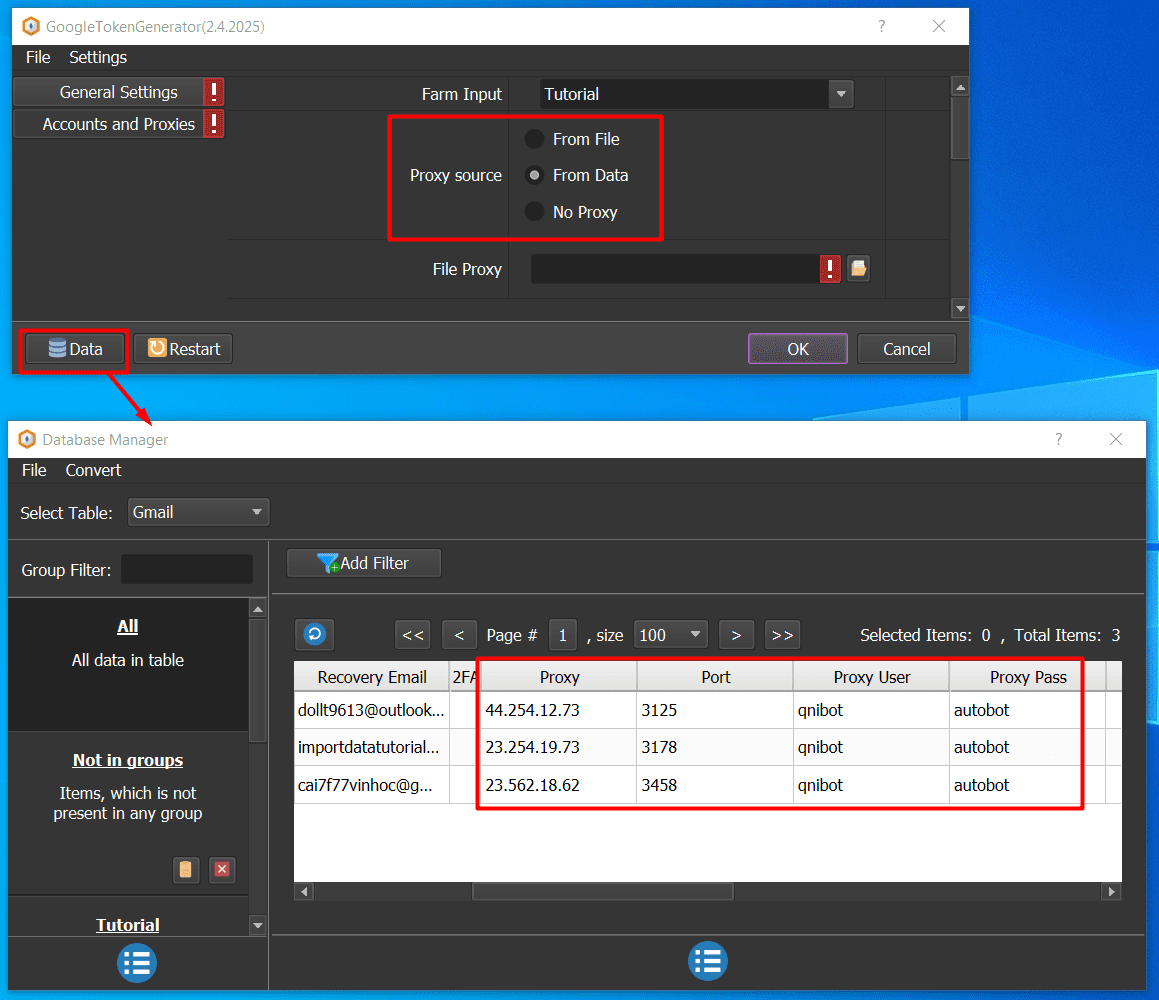Click the copy group clipboard icon
1159x1000 pixels.
pyautogui.click(x=186, y=869)
